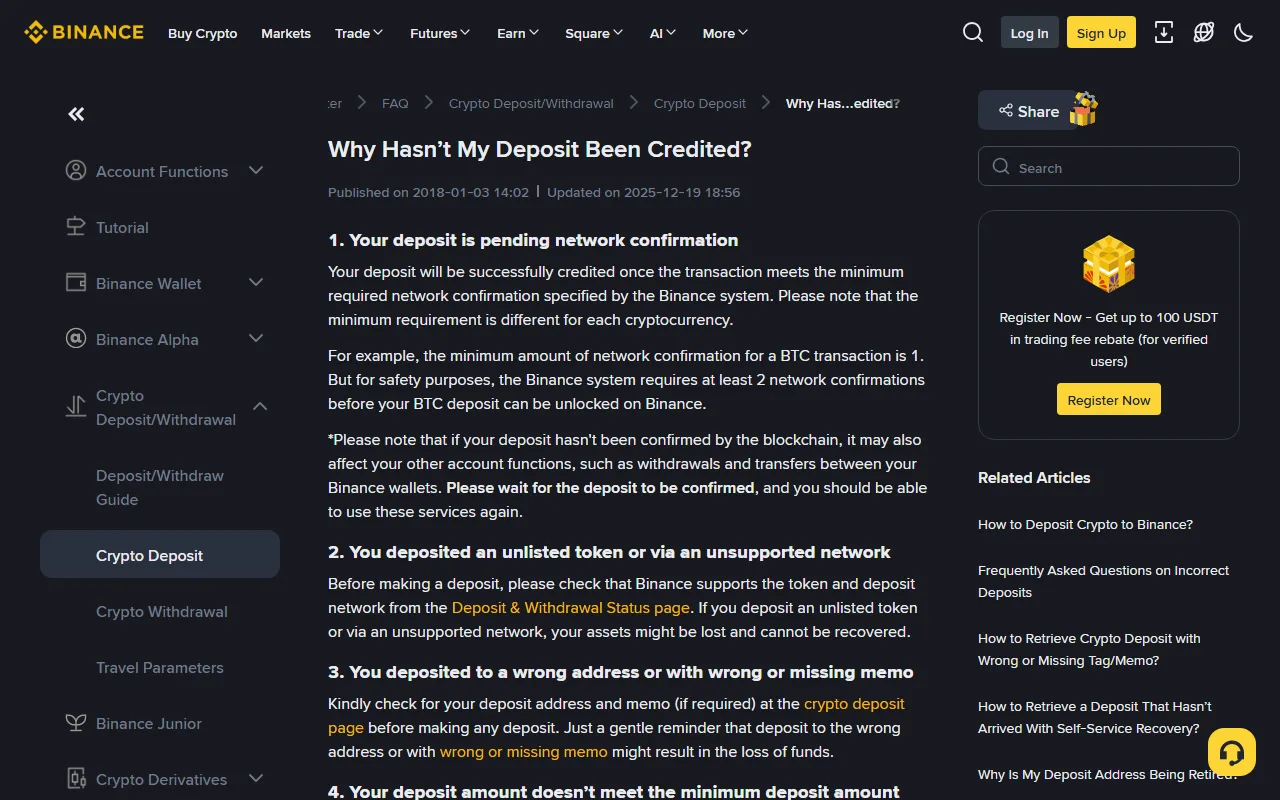
Task: Select Crypto Withdrawal sidebar item
Action: point(162,612)
